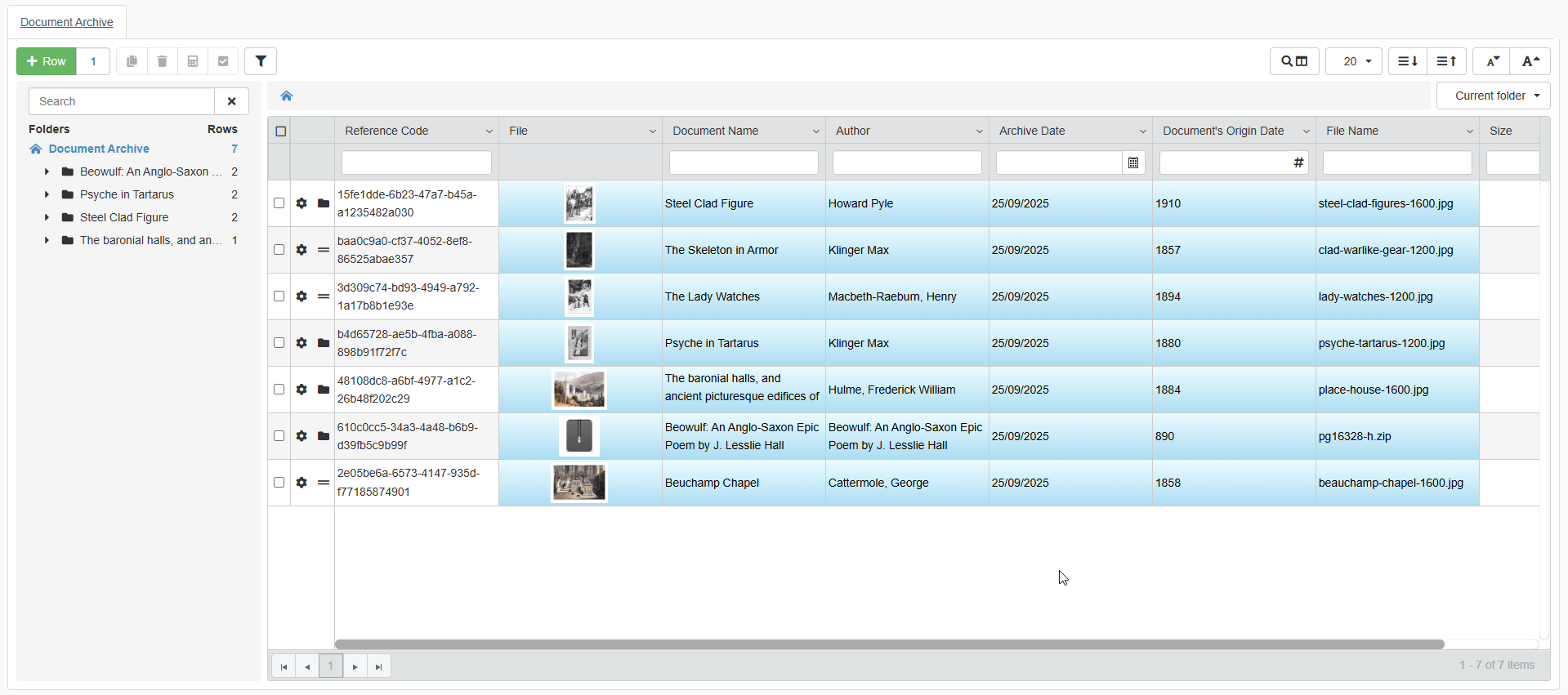Open folder icon of the pg16328-h.zip row
This screenshot has width=1568, height=695.
coord(324,436)
